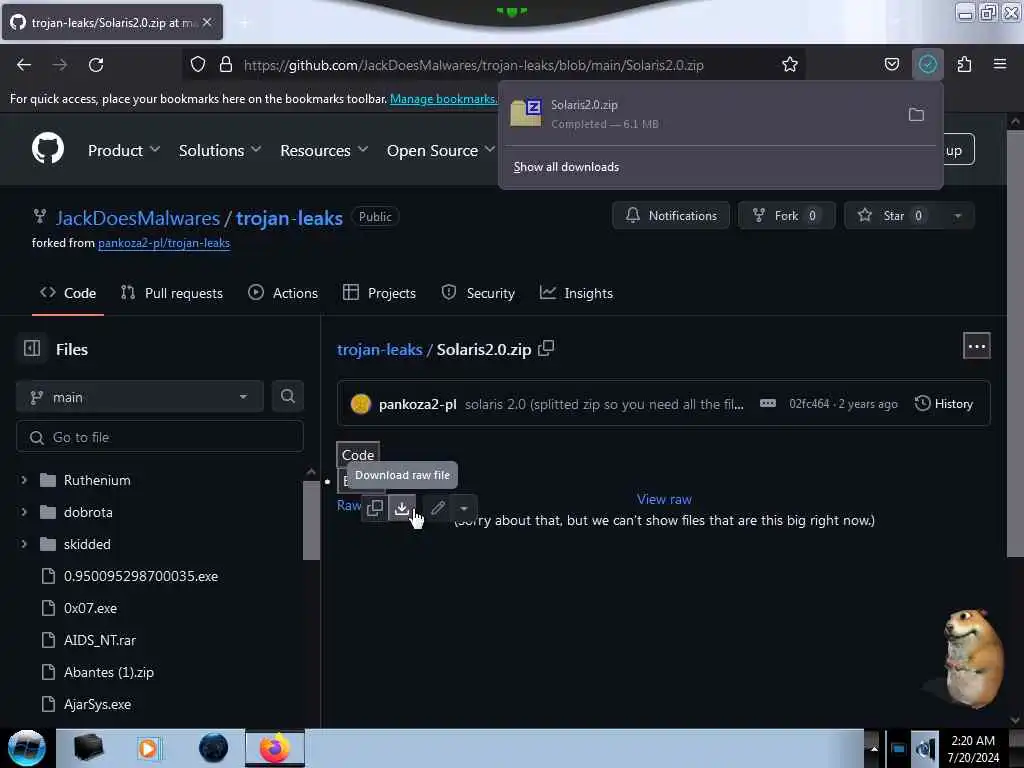1024x768 pixels.
Task: Open the Product dropdown menu
Action: [124, 150]
